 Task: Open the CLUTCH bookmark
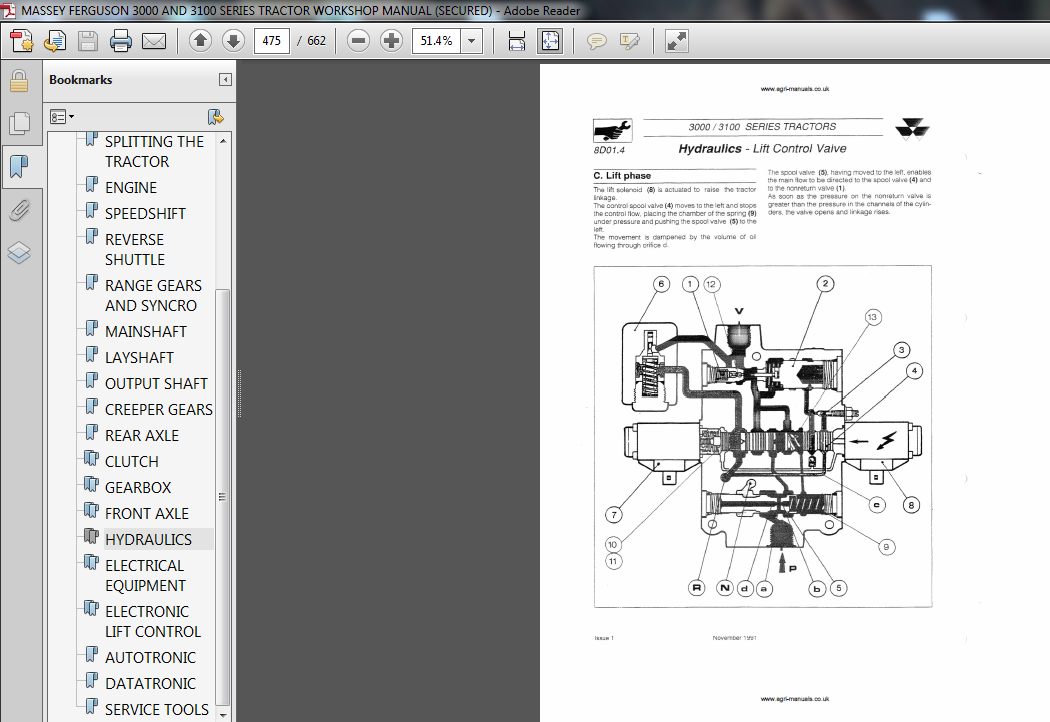[131, 461]
